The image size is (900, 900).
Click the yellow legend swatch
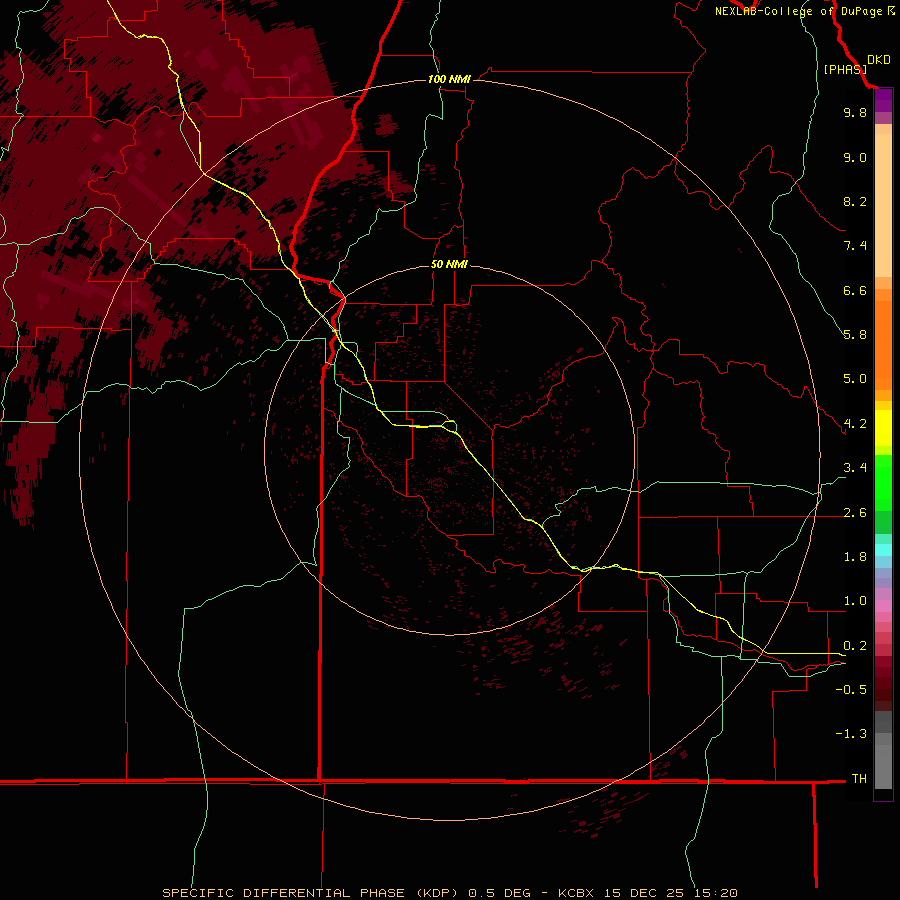pyautogui.click(x=883, y=428)
